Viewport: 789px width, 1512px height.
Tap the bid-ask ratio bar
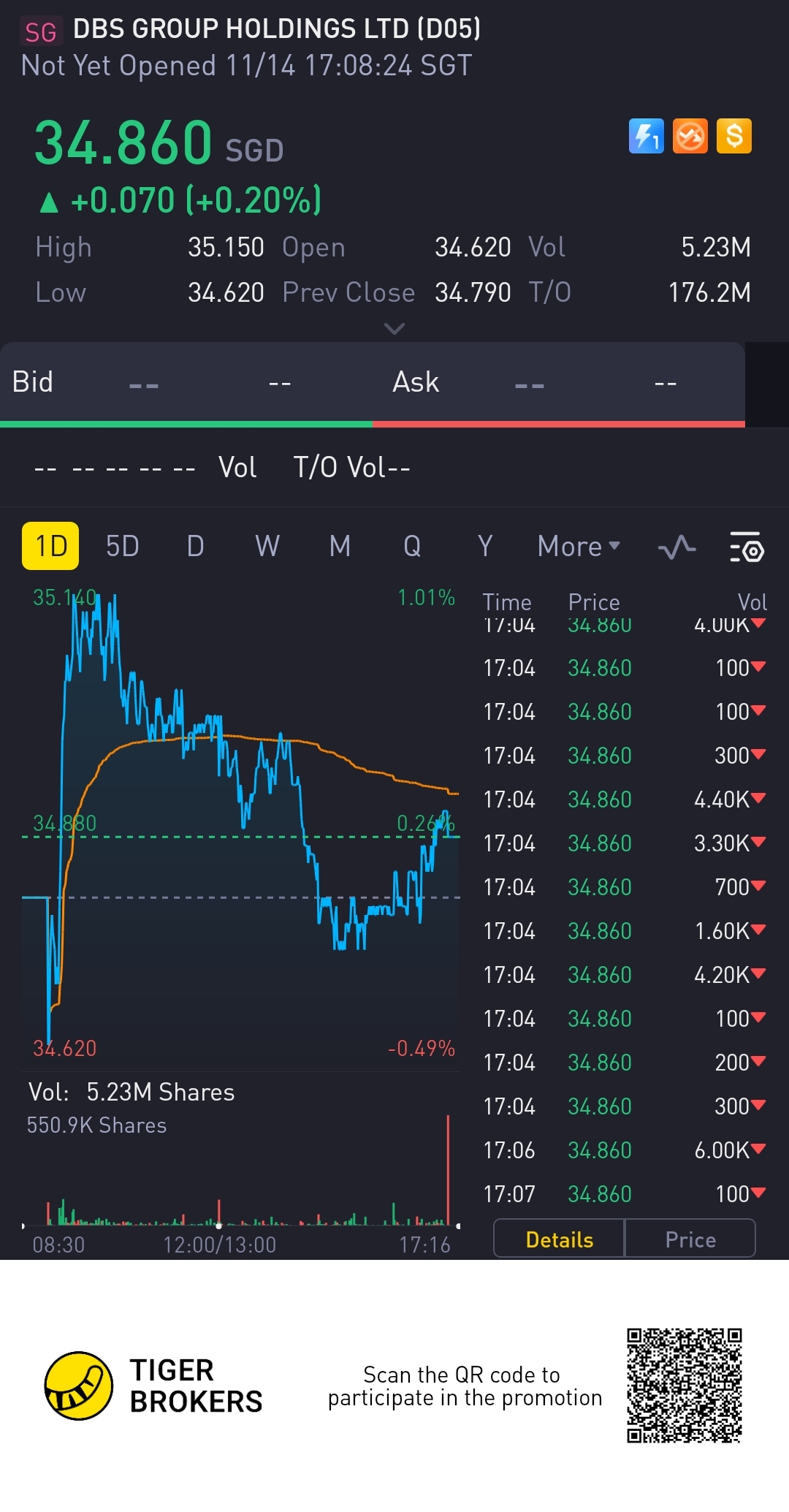tap(373, 425)
